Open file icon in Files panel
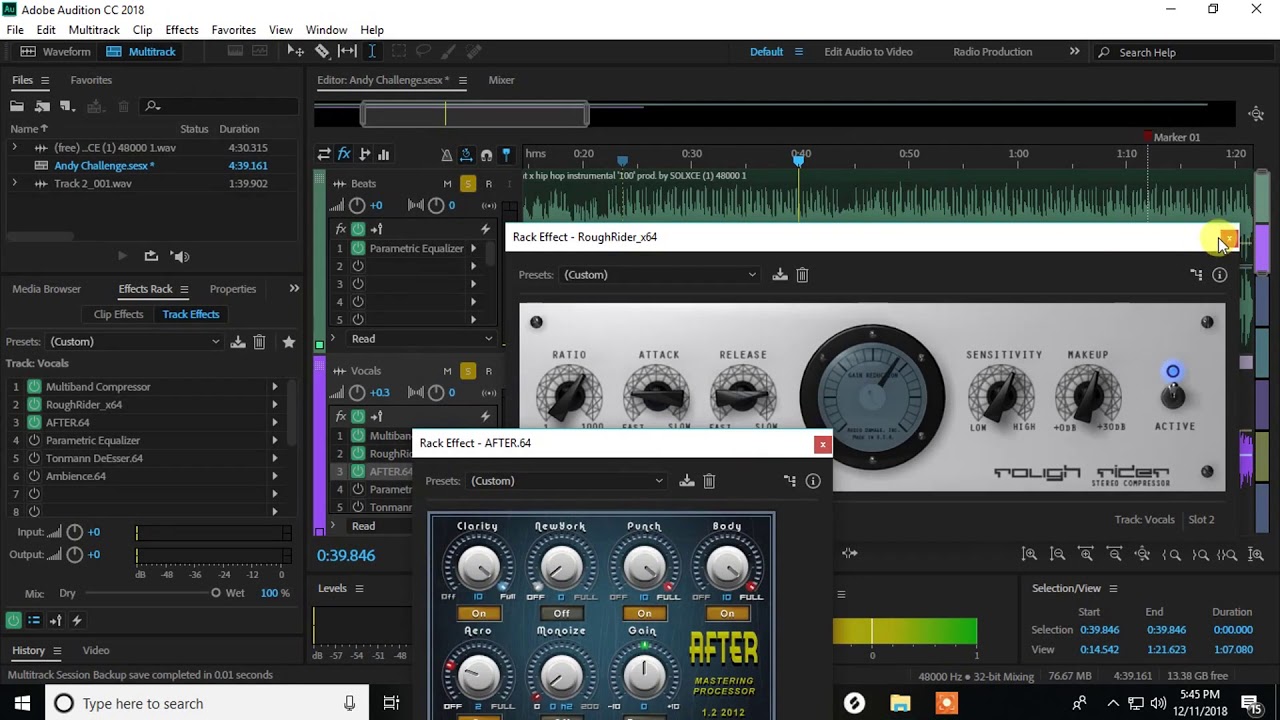 coord(17,106)
